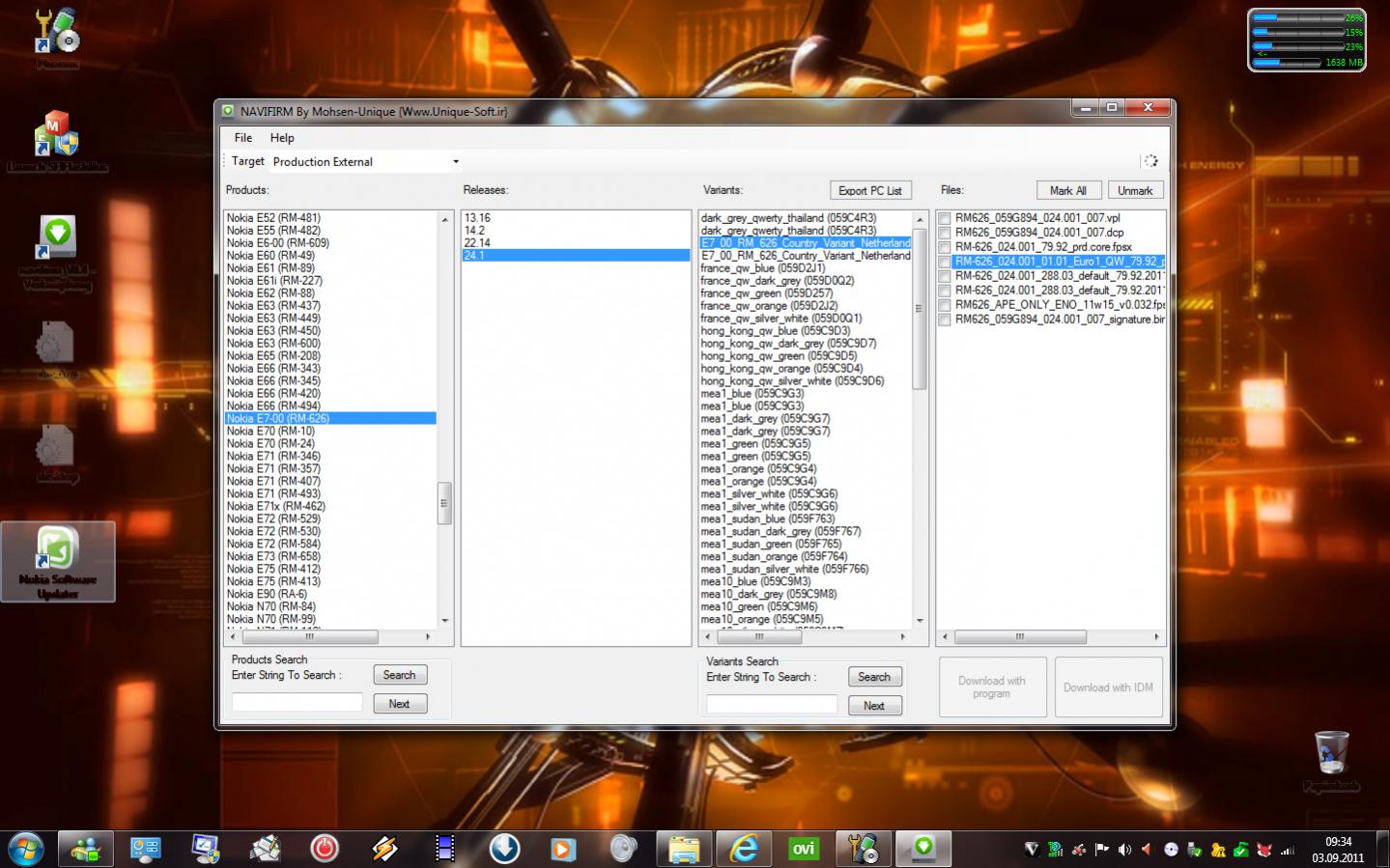Click the orange media player taskbar icon

tap(563, 849)
